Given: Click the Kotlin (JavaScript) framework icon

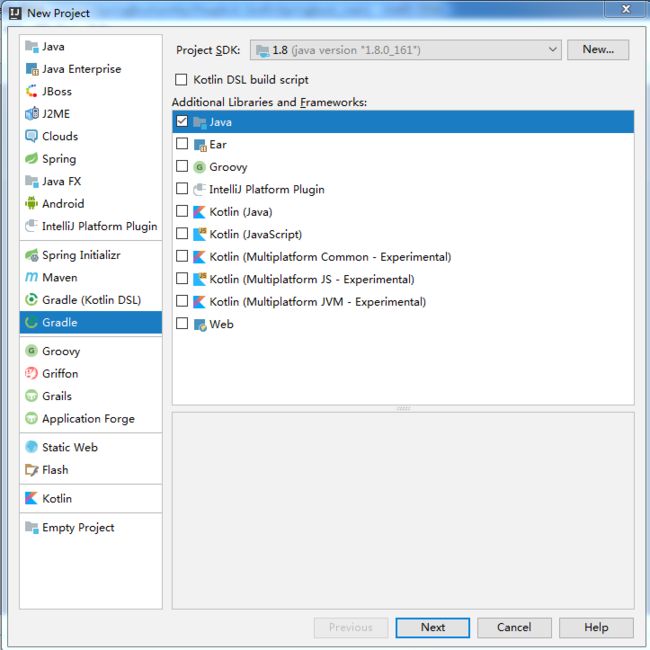Looking at the screenshot, I should [x=200, y=235].
